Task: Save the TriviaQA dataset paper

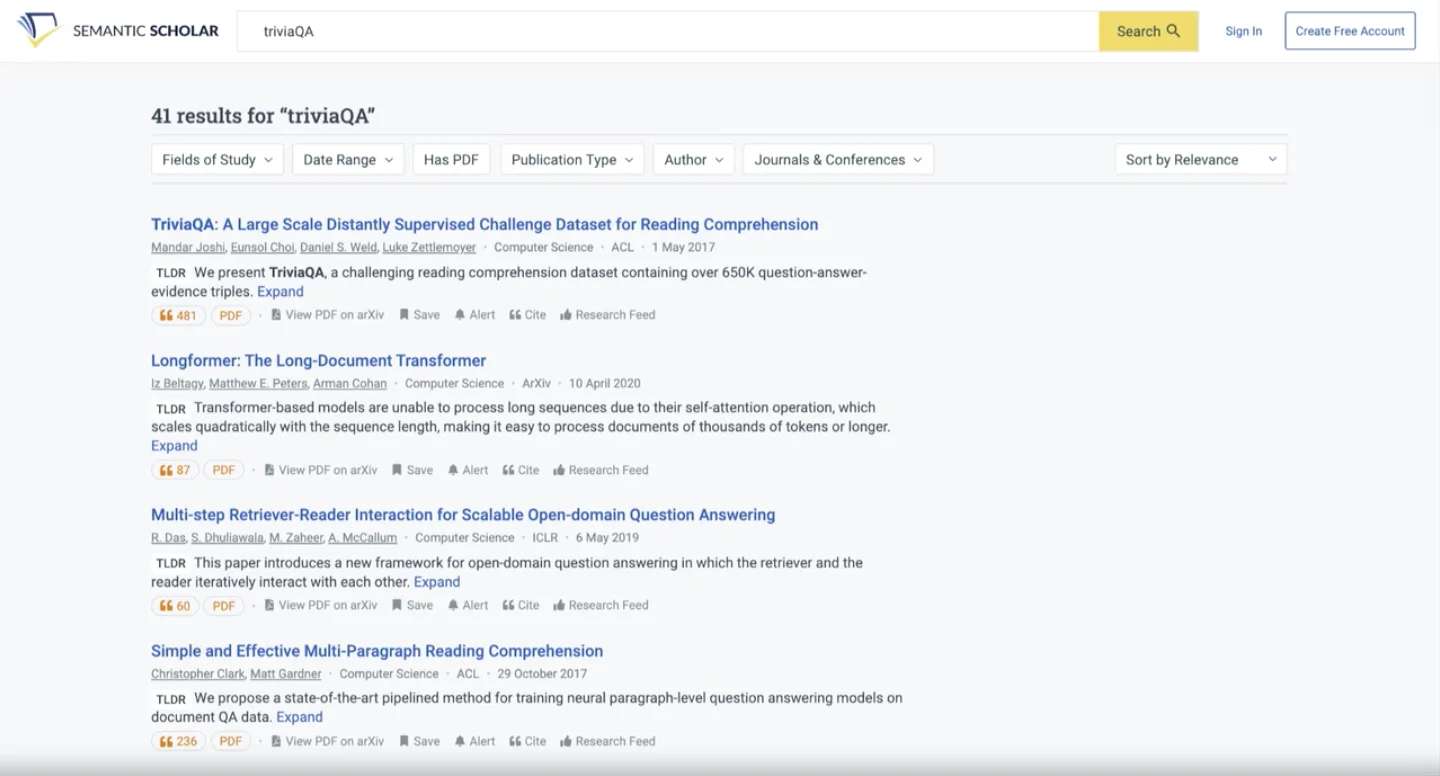Action: tap(420, 315)
